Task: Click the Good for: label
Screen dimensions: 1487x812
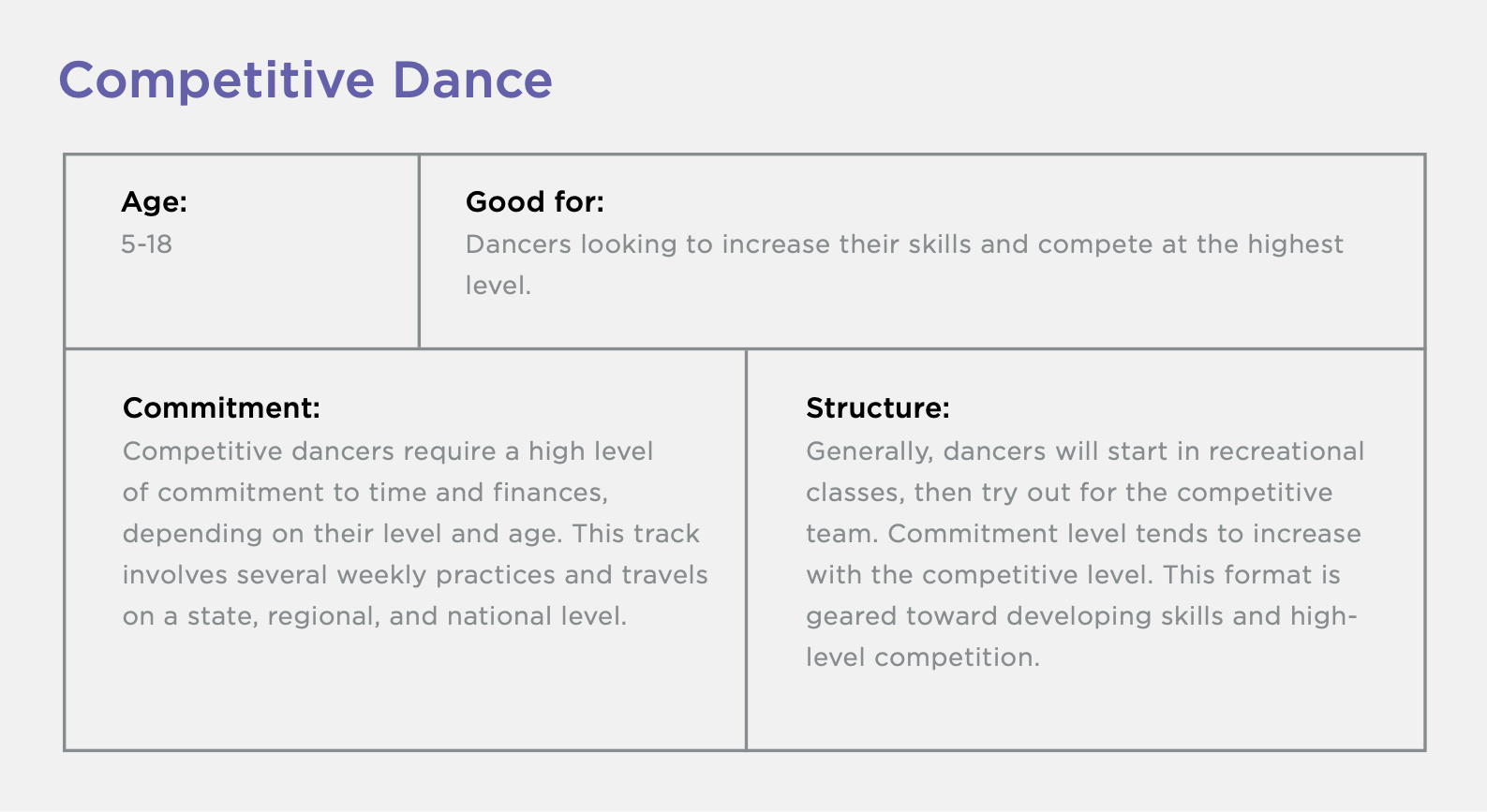Action: 534,202
